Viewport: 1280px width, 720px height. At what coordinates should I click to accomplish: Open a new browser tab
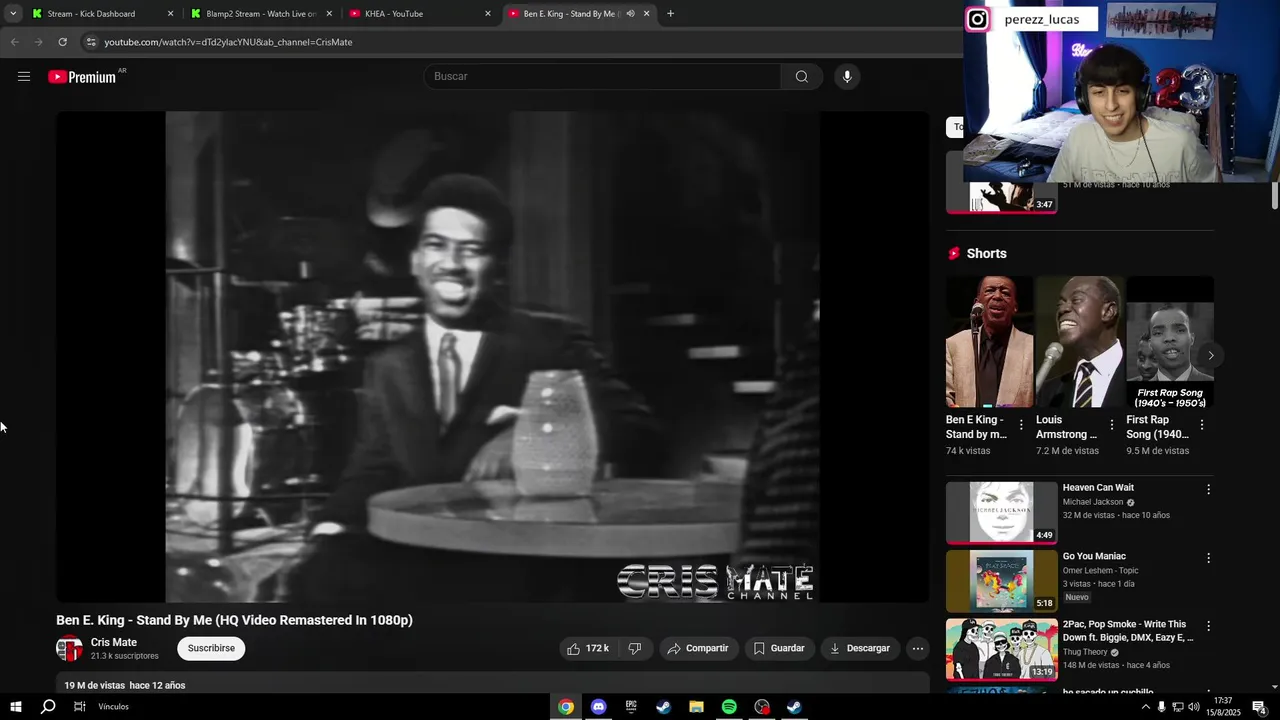(x=670, y=14)
